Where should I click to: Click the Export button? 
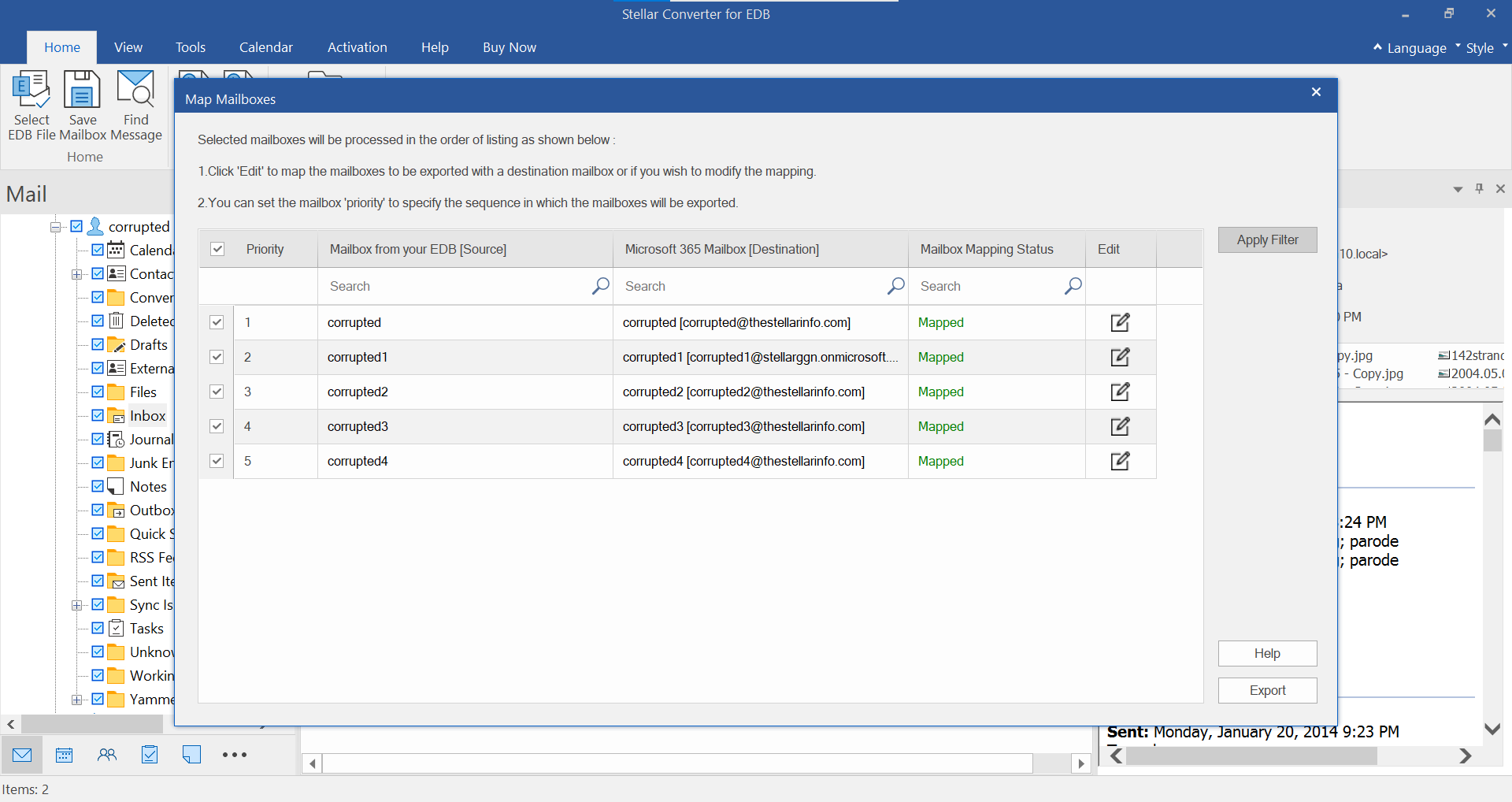point(1267,690)
